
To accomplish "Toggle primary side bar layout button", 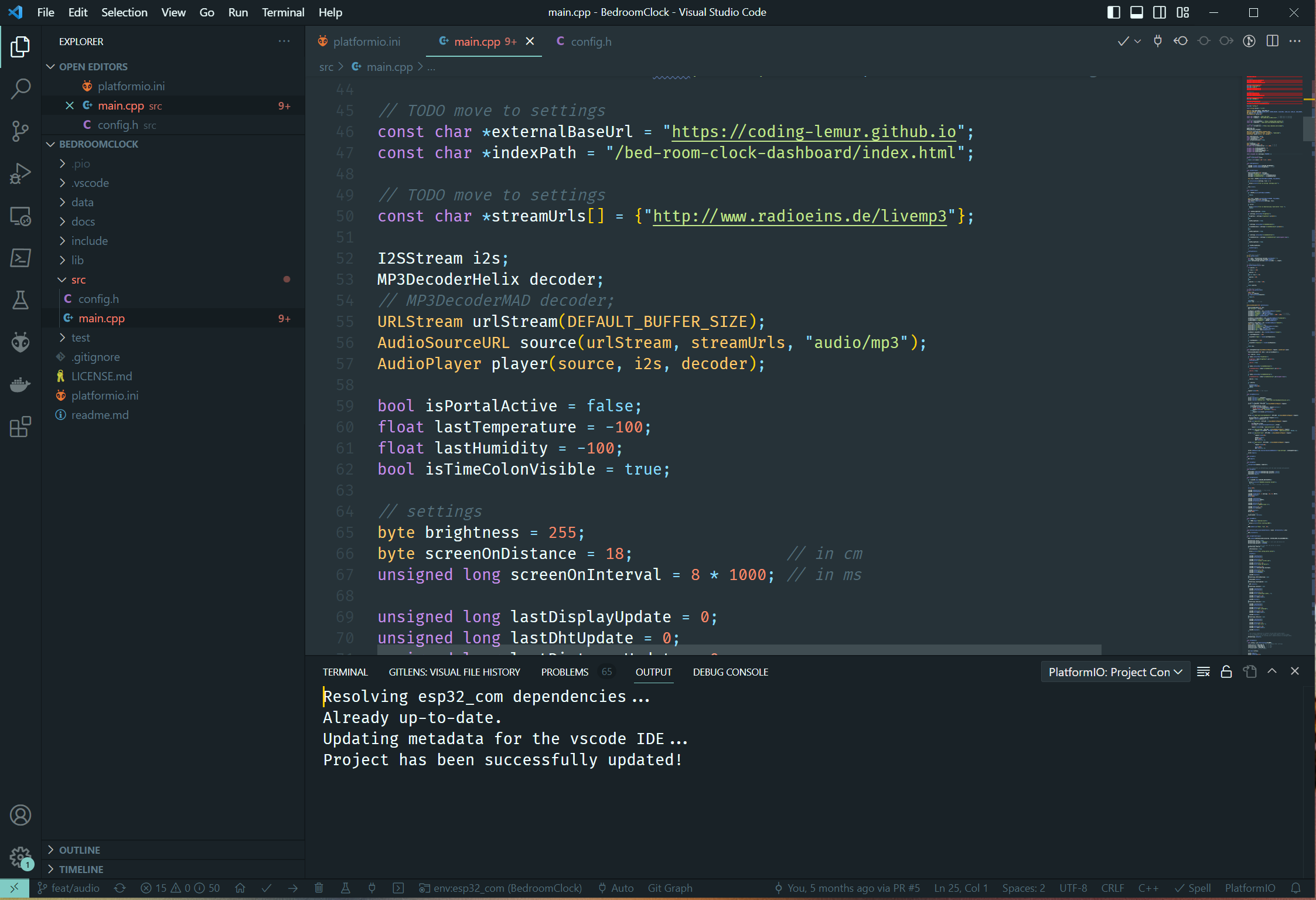I will [1113, 12].
